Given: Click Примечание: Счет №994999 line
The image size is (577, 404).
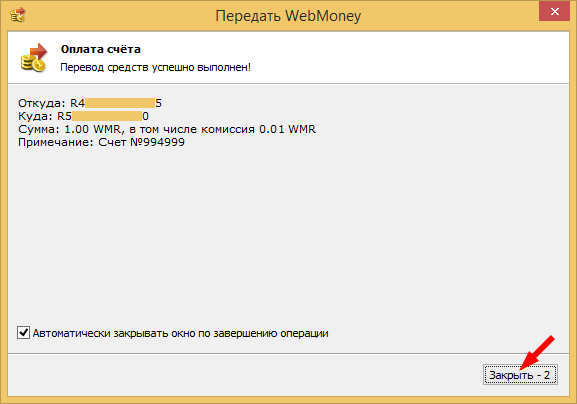Looking at the screenshot, I should click(101, 142).
